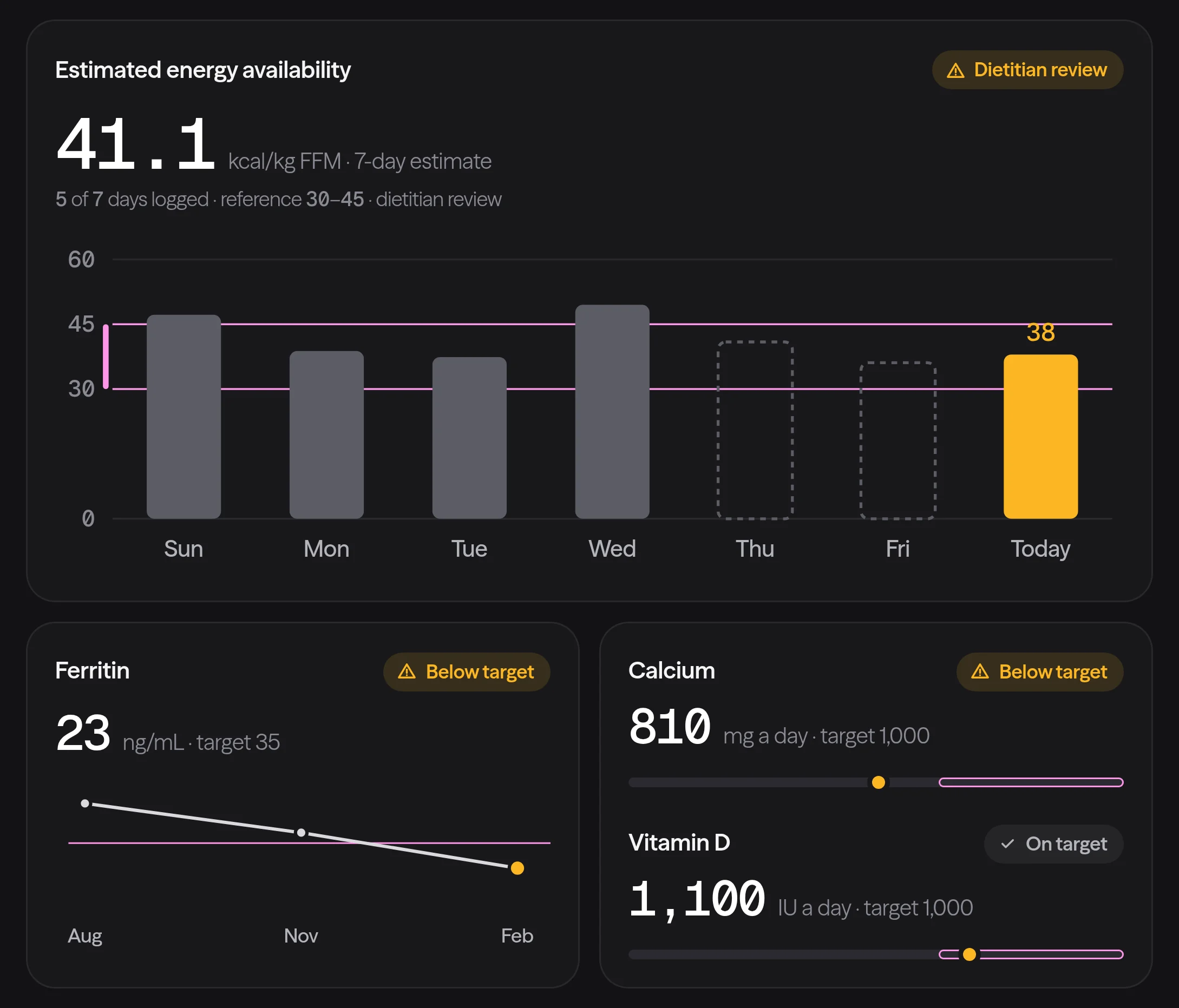Click the 5 of 7 days logged text
The height and width of the screenshot is (1008, 1179).
pos(132,199)
